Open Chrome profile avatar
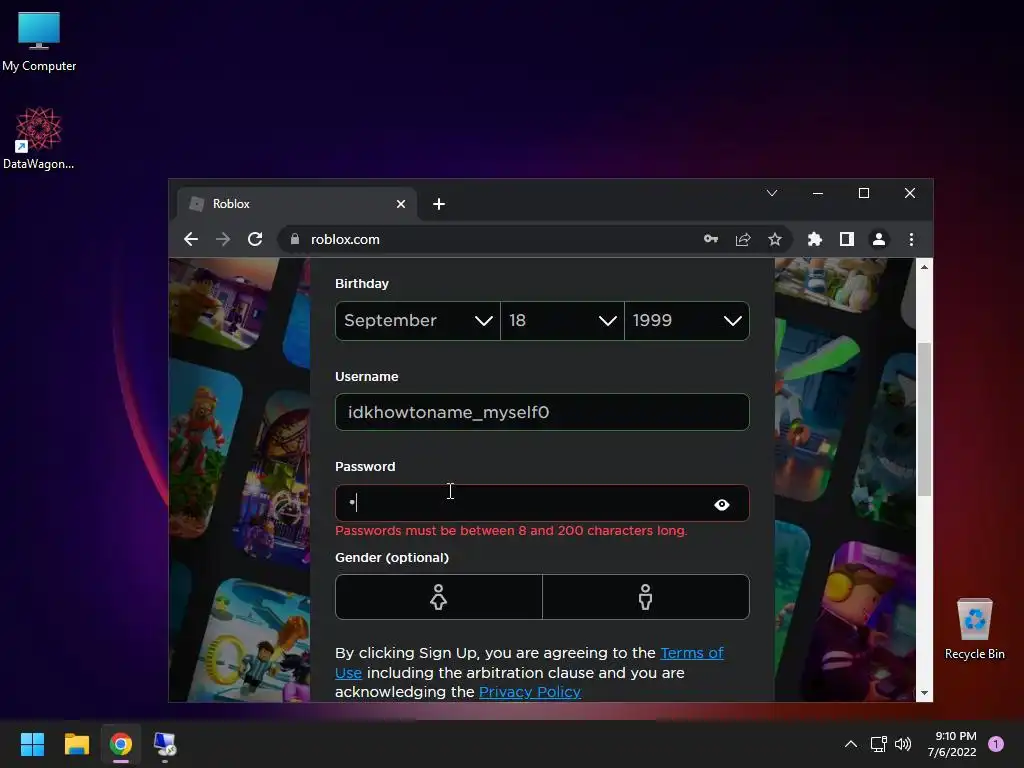 tap(879, 240)
